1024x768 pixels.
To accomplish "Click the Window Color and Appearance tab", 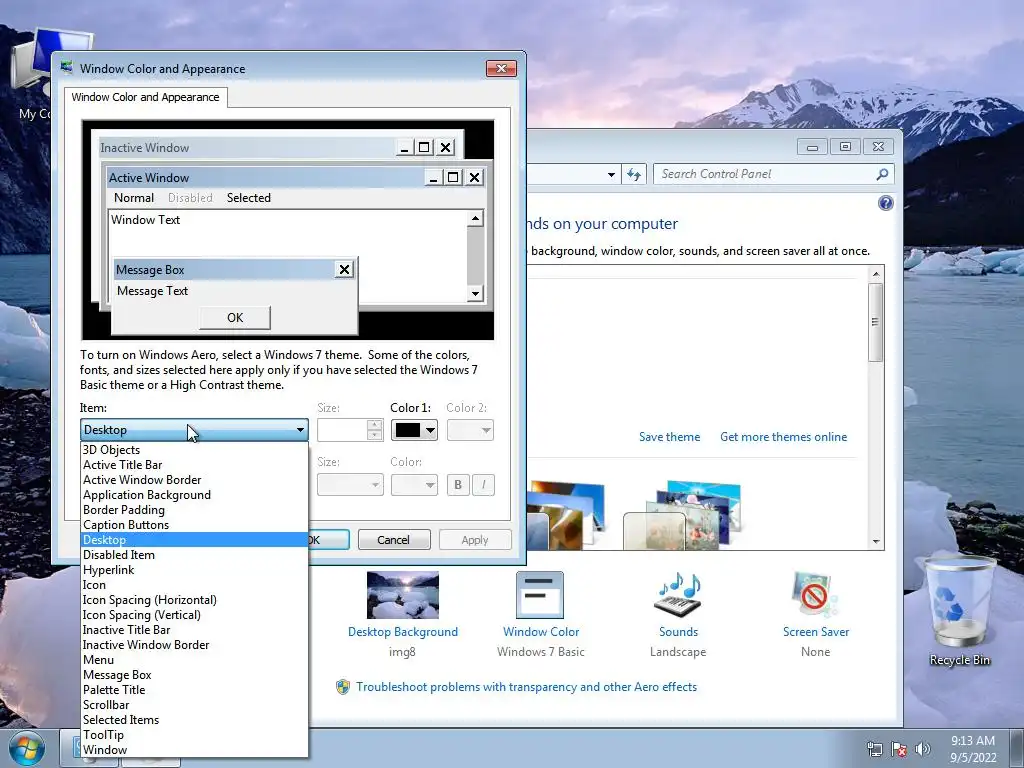I will pos(146,97).
